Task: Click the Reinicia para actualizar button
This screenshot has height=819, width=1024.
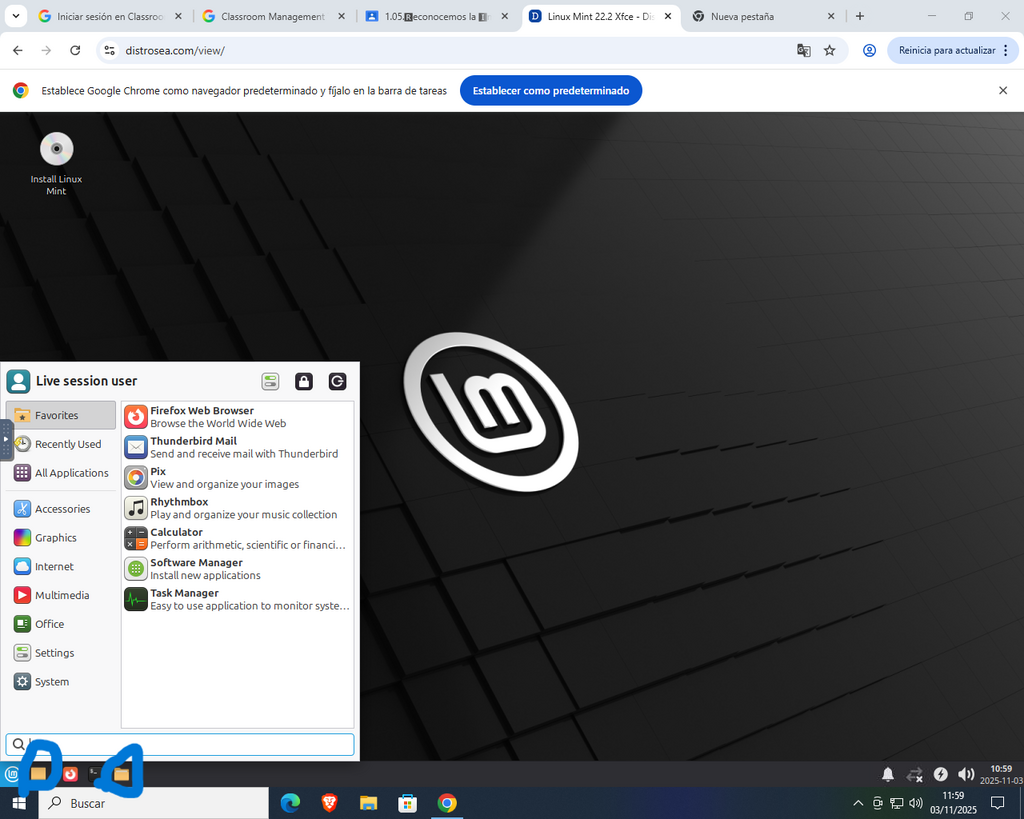Action: point(946,50)
